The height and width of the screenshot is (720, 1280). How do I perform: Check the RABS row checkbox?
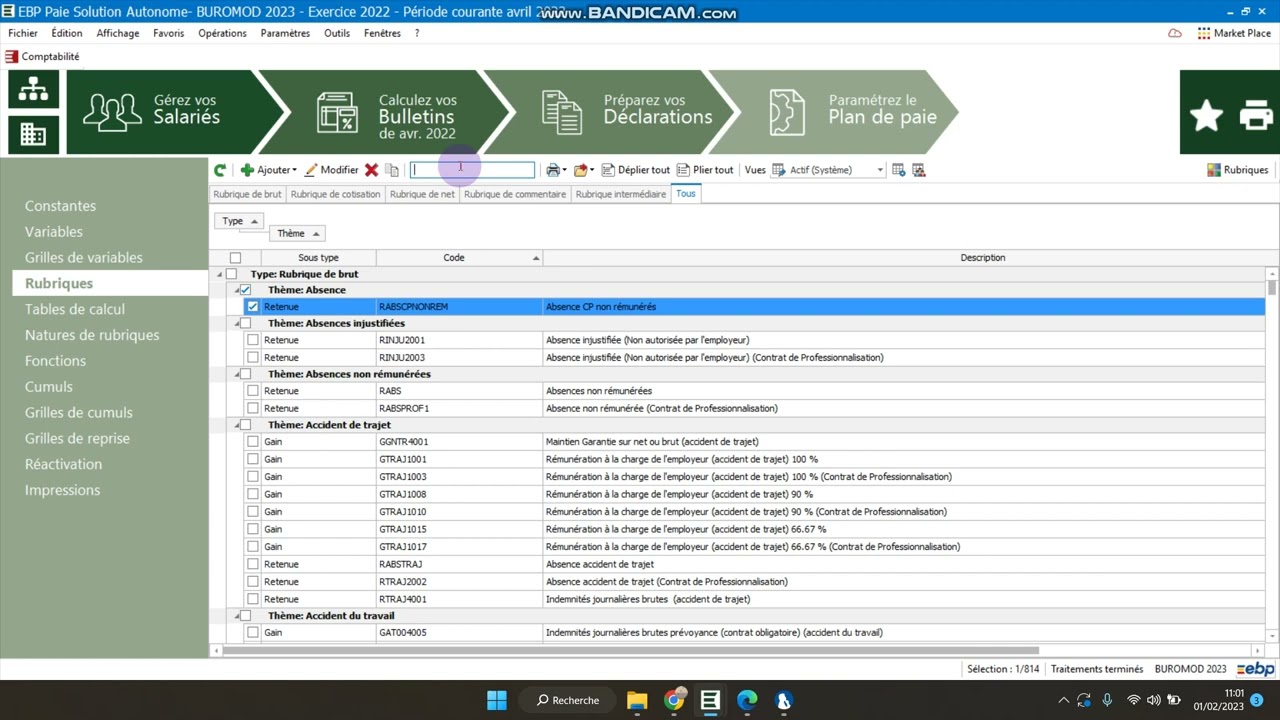tap(252, 391)
